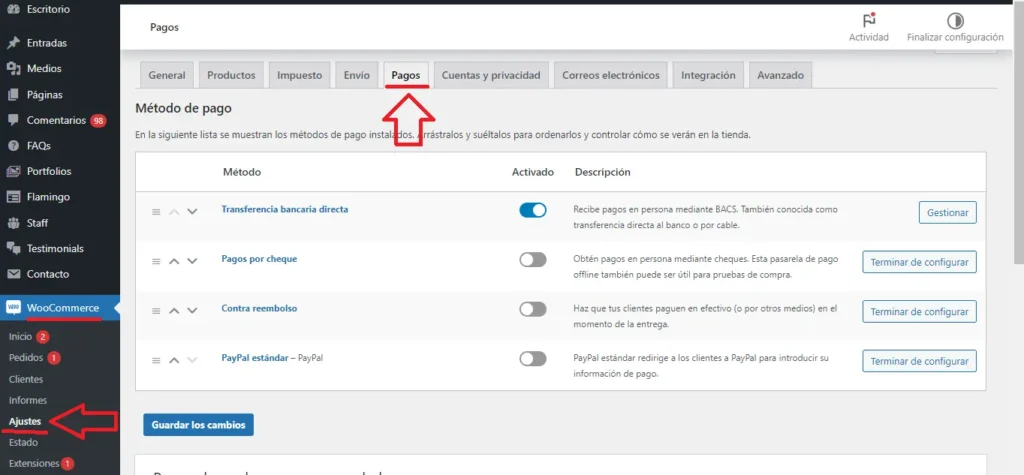Click the Testimonials icon
1024x475 pixels.
point(12,248)
